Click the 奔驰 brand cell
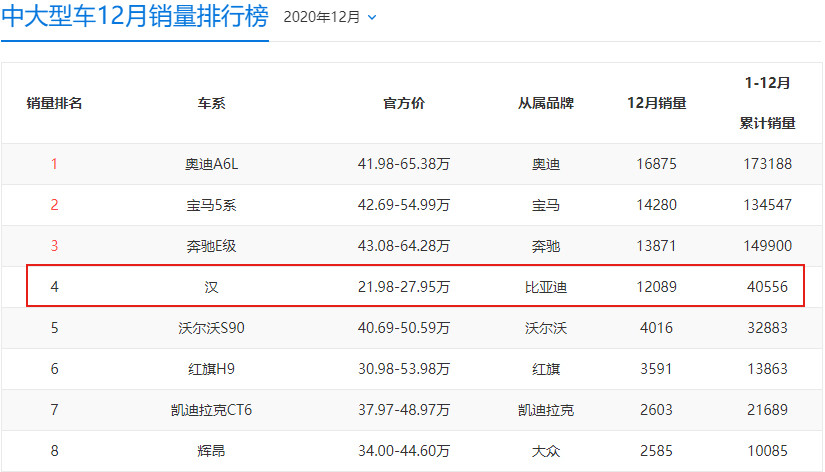Viewport: 825px width, 472px height. coord(546,246)
